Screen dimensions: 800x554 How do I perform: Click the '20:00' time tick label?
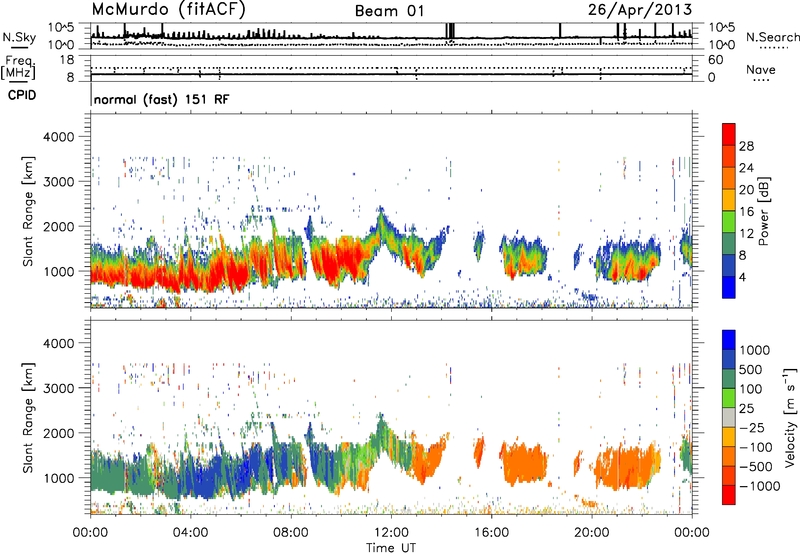point(591,533)
